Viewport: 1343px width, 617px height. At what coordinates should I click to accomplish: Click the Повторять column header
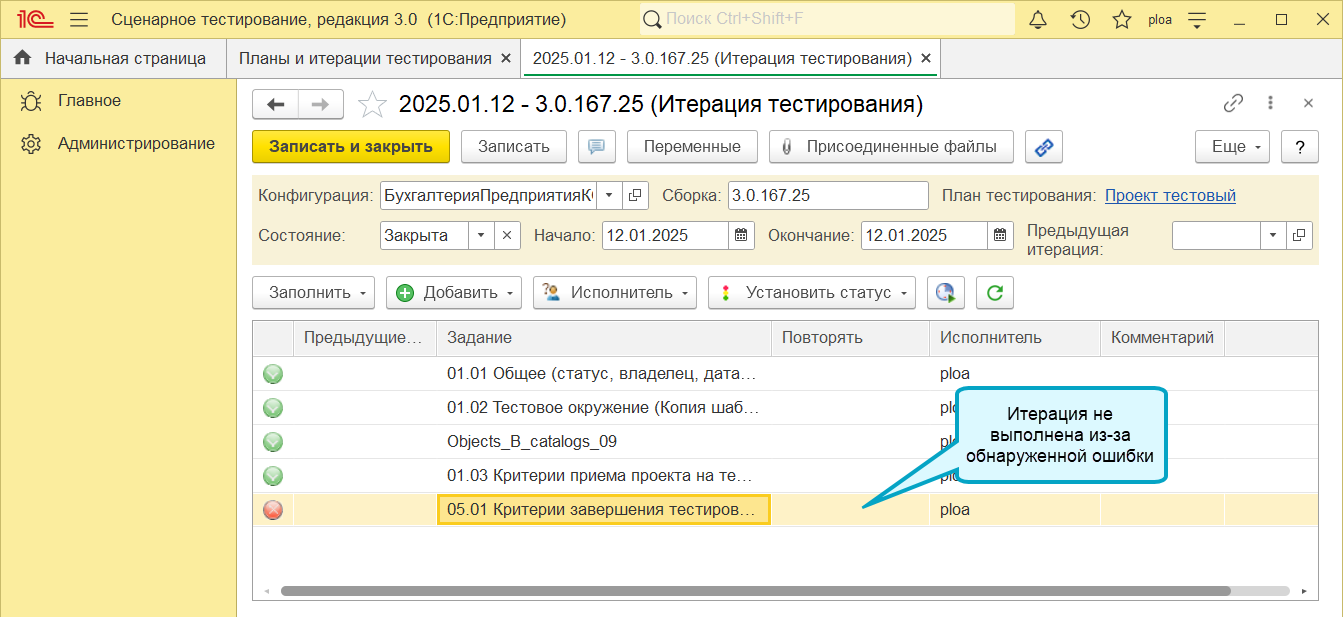pyautogui.click(x=851, y=338)
